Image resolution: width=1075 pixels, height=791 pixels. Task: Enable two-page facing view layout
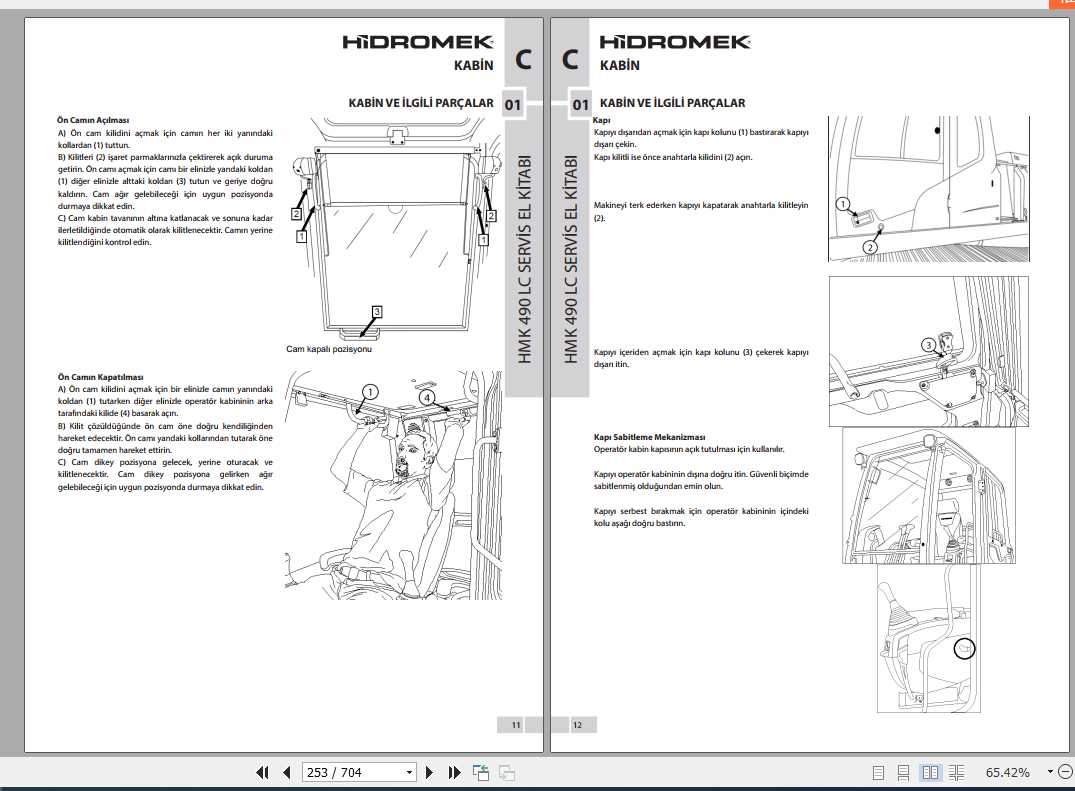[x=931, y=772]
